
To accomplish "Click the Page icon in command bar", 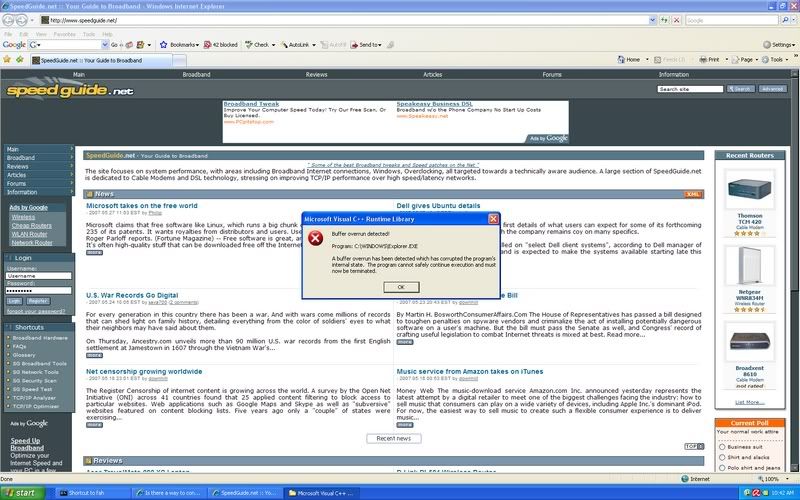I will pos(735,60).
